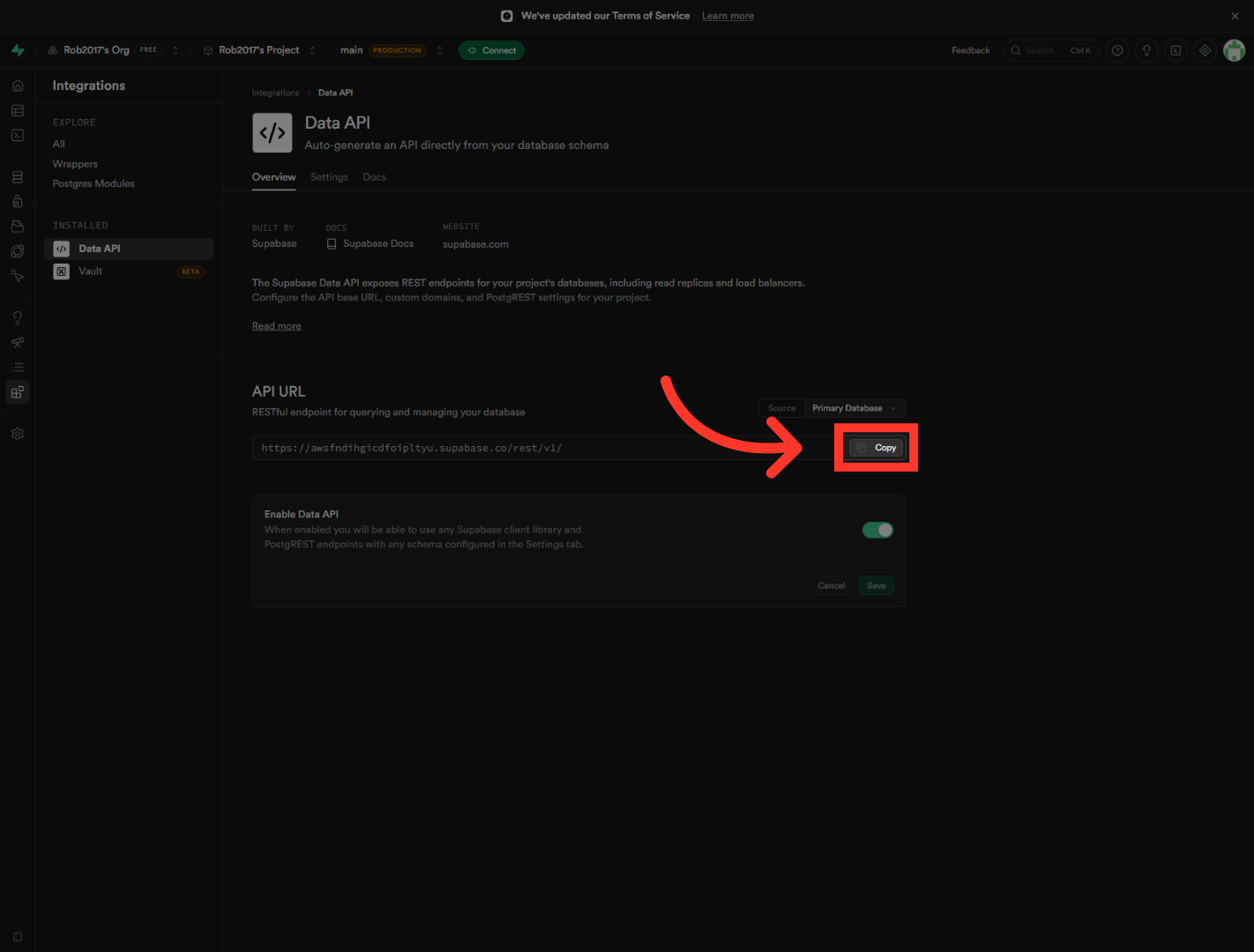Viewport: 1254px width, 952px height.
Task: Dismiss the Terms of Service banner
Action: click(1235, 16)
